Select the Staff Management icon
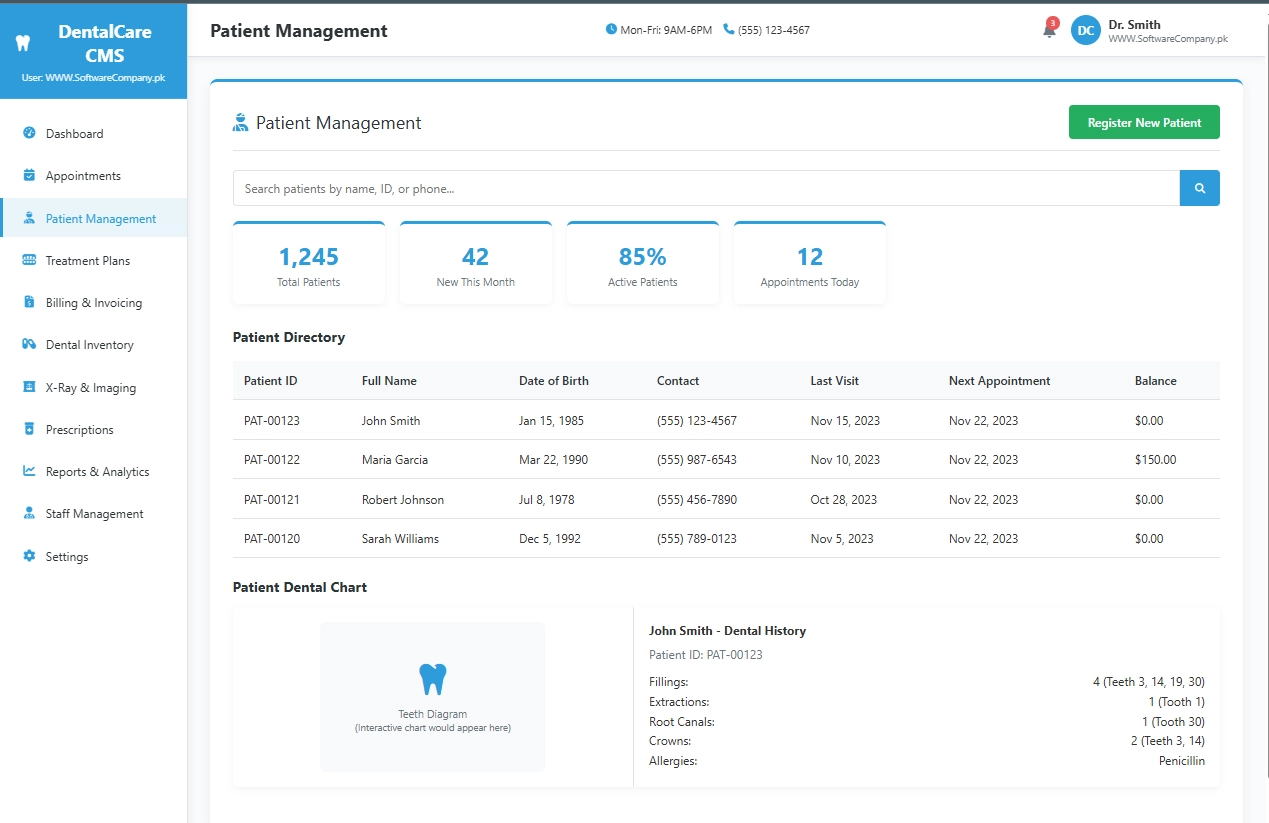1269x823 pixels. click(x=29, y=513)
